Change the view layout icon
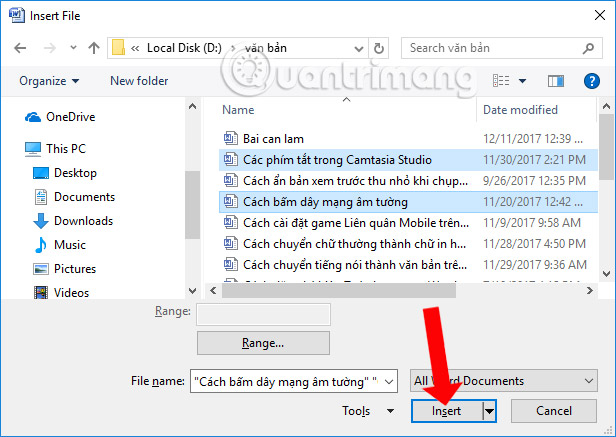Viewport: 616px width, 437px height. pyautogui.click(x=501, y=81)
